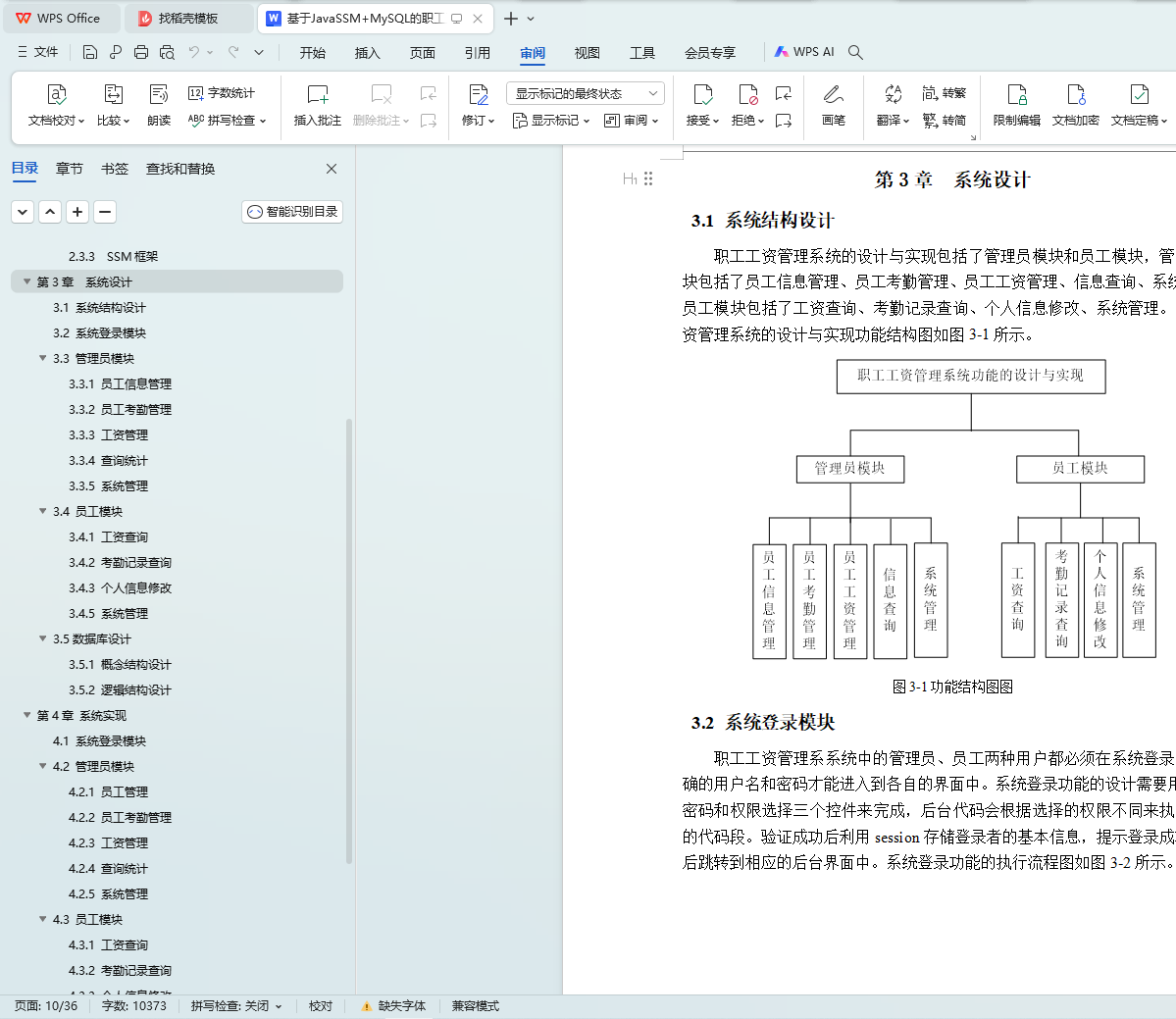
Task: Collapse the 3.4 员工模块 outline node
Action: [x=43, y=511]
